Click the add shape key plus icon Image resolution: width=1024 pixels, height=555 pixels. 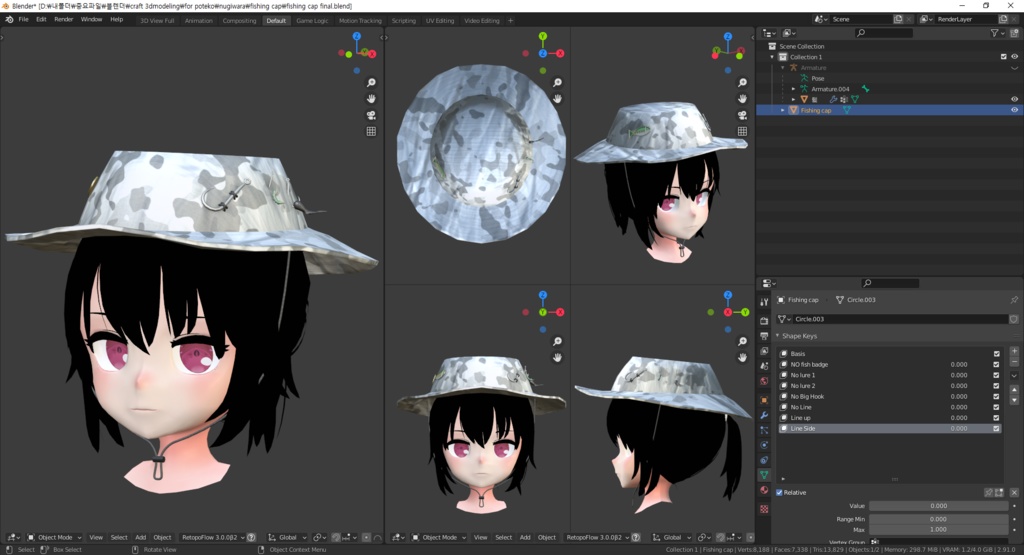[x=1014, y=351]
